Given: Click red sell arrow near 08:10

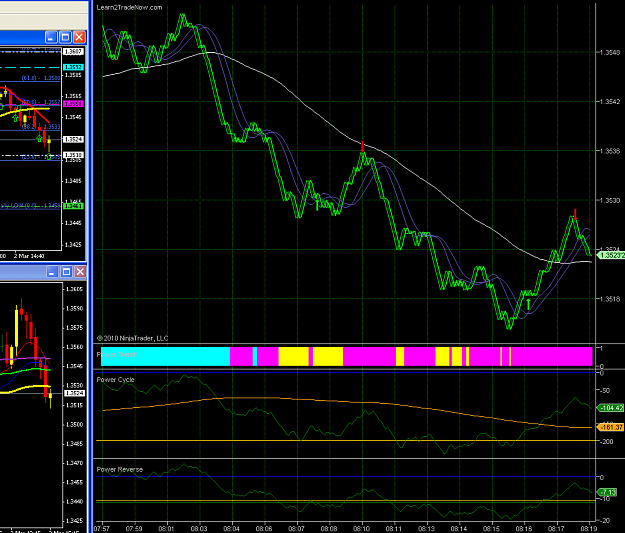Looking at the screenshot, I should tap(362, 146).
